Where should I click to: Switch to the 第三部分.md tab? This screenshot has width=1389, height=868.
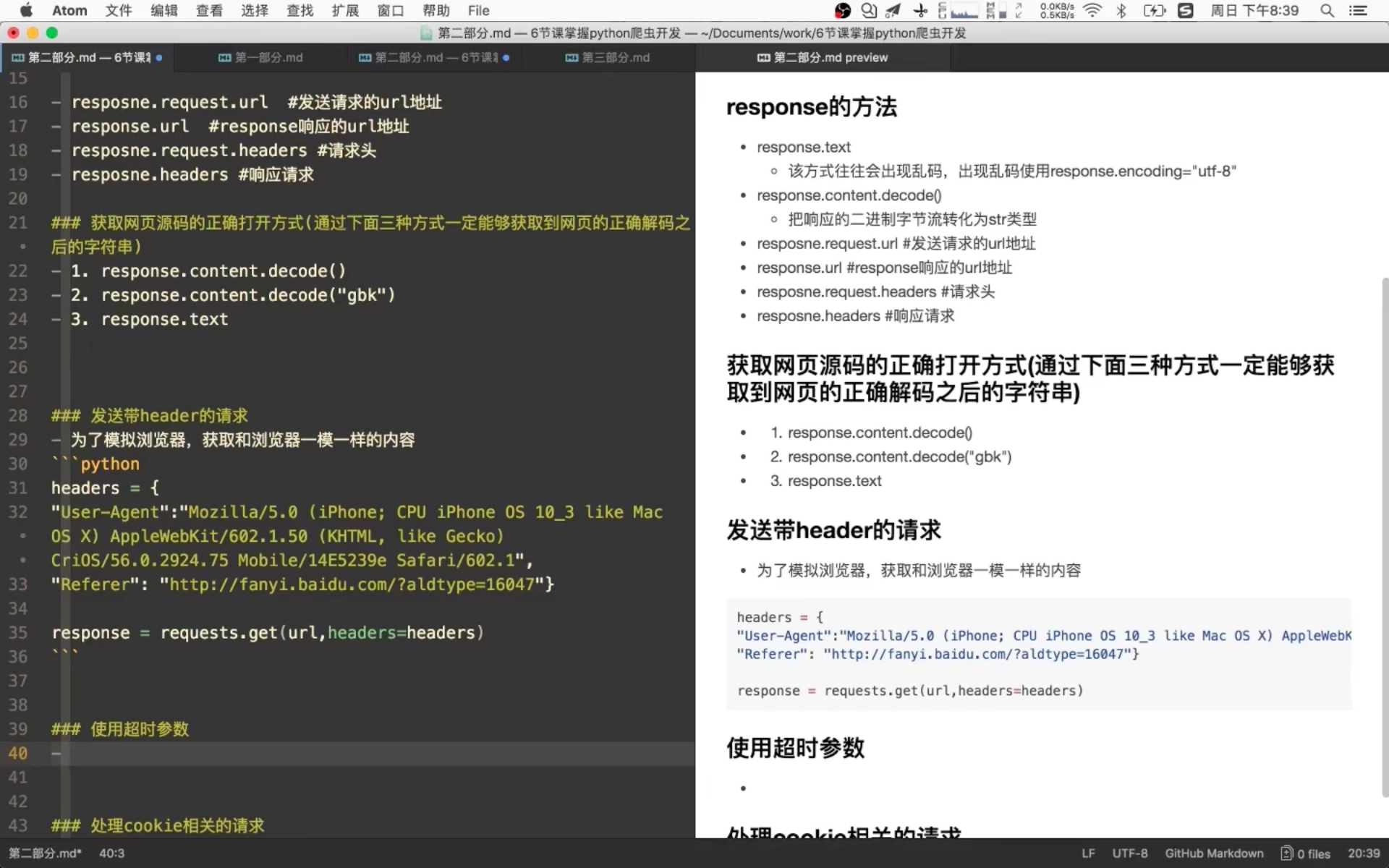click(x=608, y=57)
